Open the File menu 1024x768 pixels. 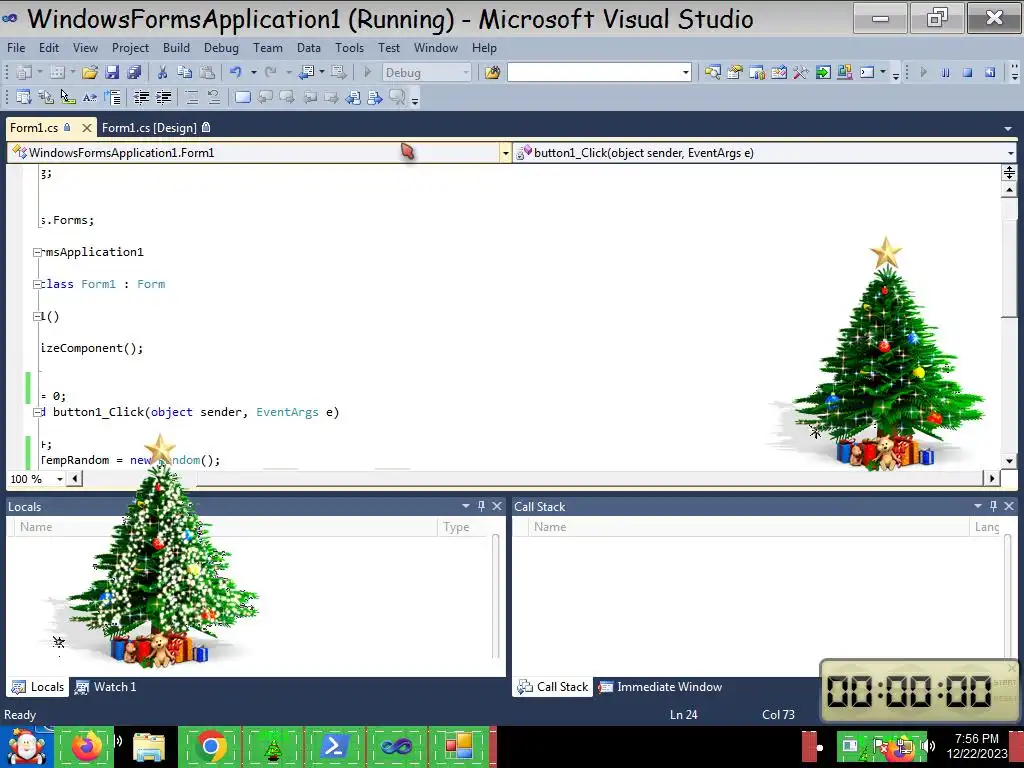[16, 48]
